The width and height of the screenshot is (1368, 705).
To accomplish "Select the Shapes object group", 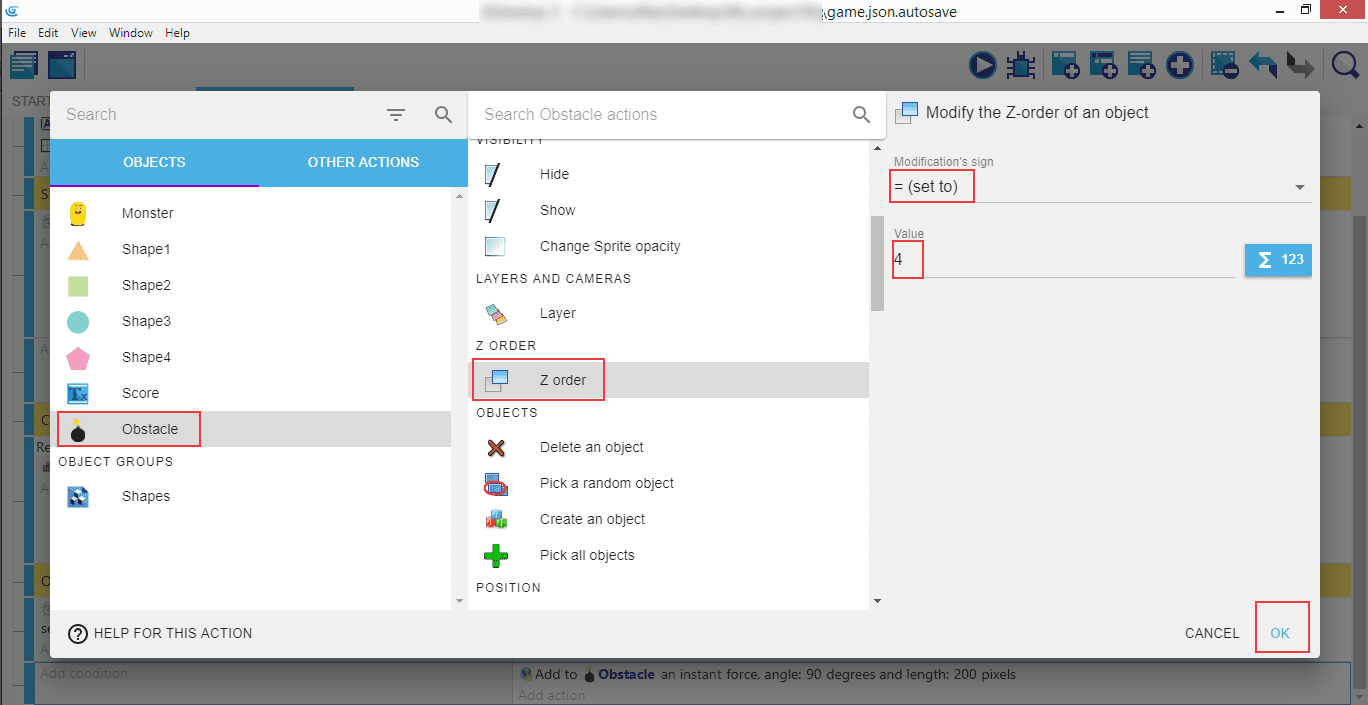I will (x=145, y=496).
